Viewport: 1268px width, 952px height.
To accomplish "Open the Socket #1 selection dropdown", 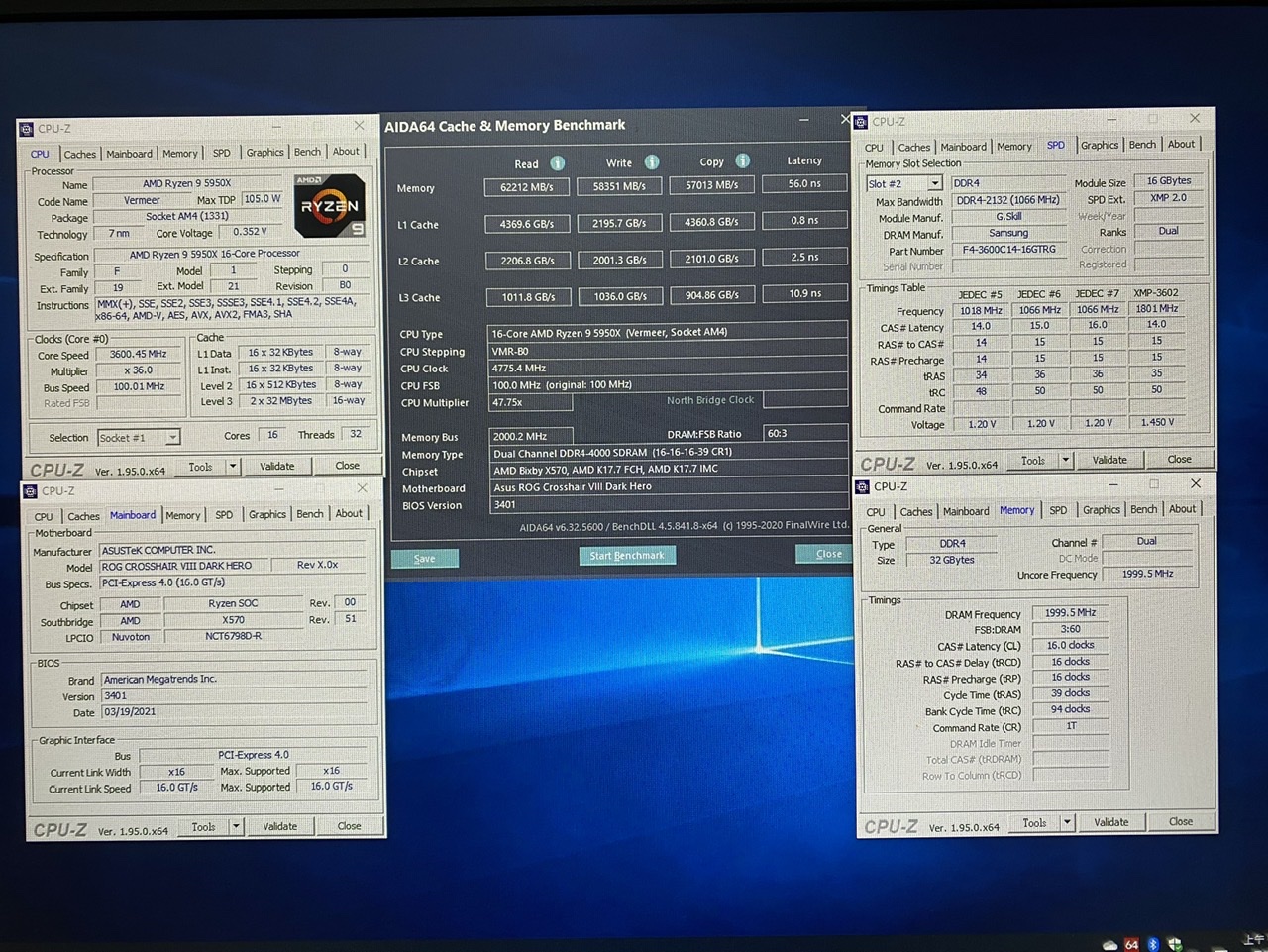I will click(x=172, y=437).
